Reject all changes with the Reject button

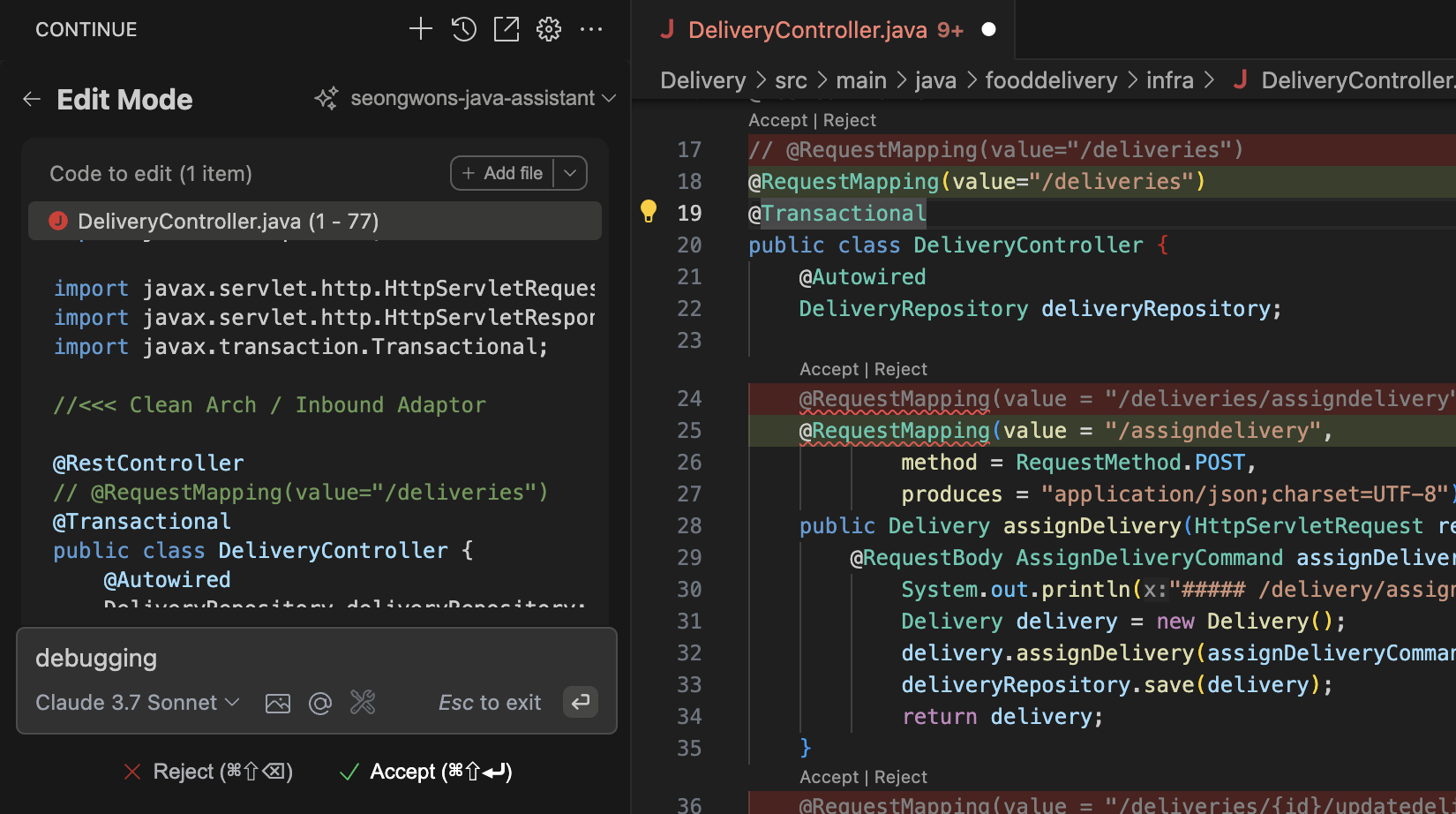coord(208,772)
